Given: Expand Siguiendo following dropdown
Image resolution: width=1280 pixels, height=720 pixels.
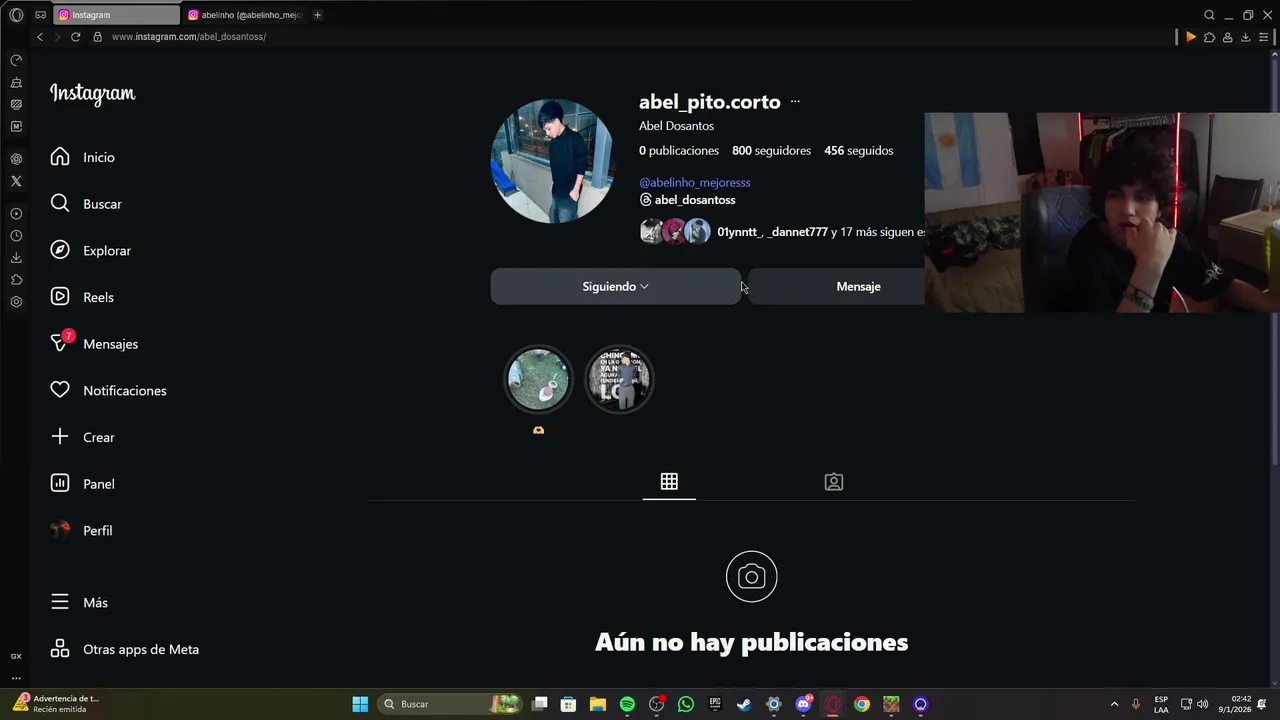Looking at the screenshot, I should click(x=615, y=286).
